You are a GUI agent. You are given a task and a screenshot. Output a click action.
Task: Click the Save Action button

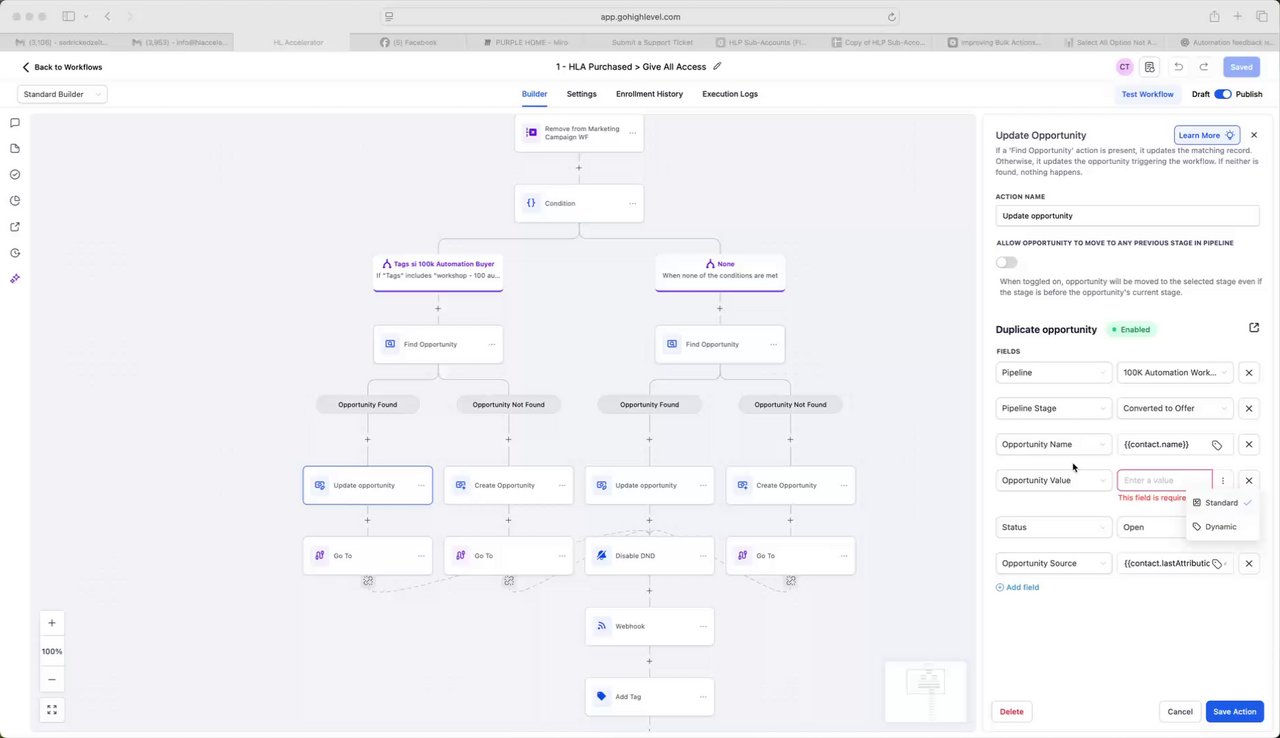click(x=1234, y=712)
